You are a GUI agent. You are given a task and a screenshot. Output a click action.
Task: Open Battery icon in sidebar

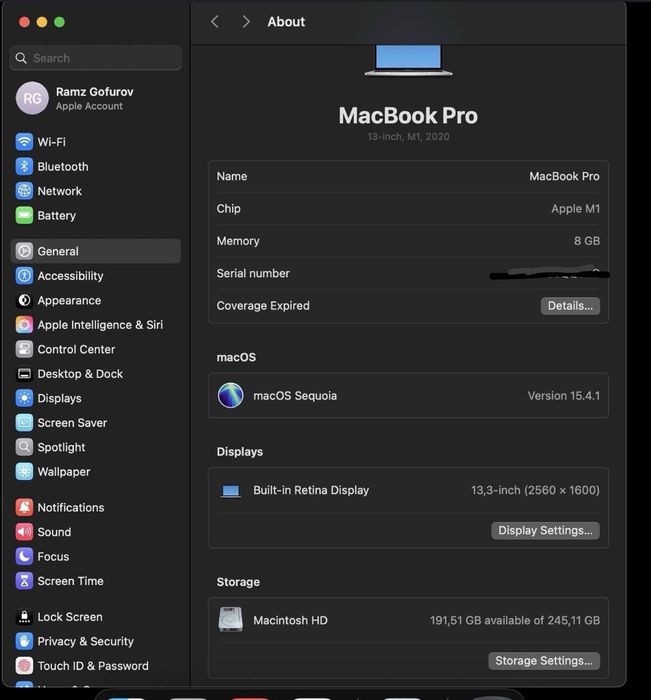(x=24, y=216)
